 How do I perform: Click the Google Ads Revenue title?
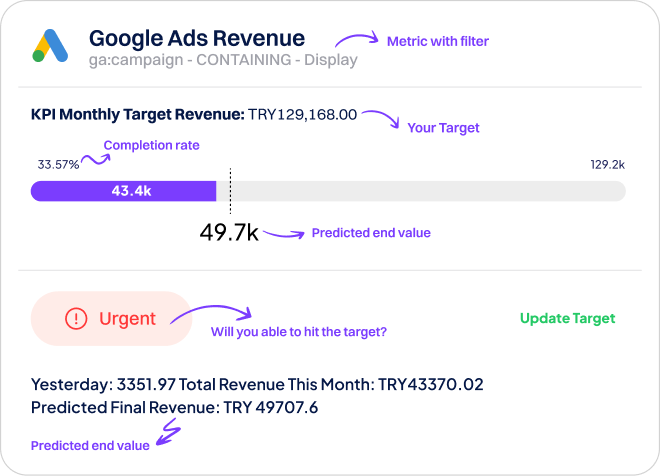point(197,38)
